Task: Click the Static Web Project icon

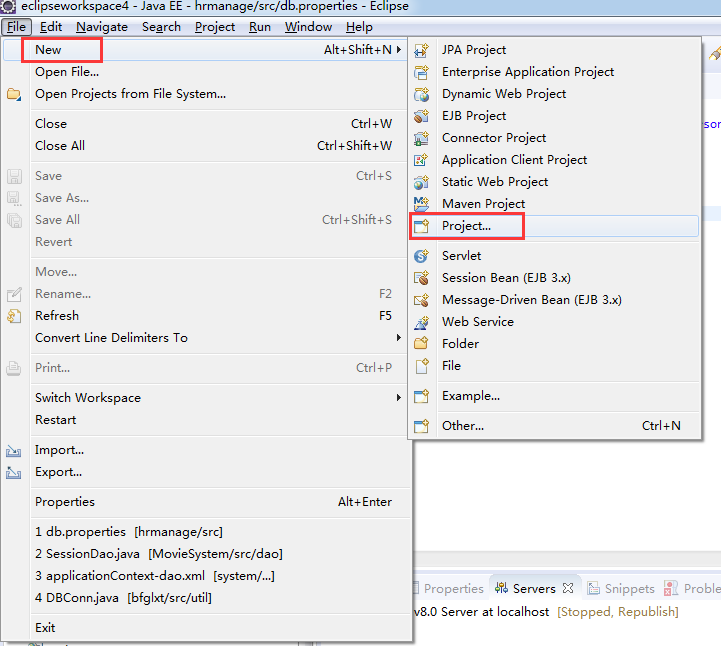Action: (421, 182)
